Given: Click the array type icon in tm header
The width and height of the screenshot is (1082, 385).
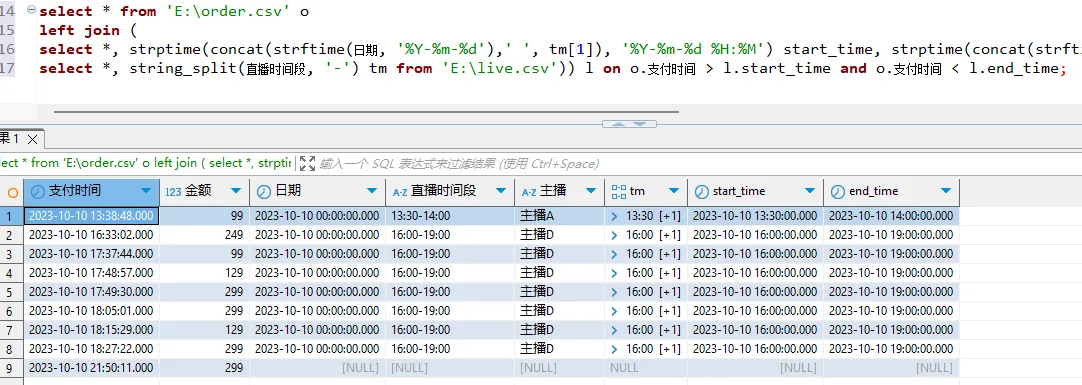Looking at the screenshot, I should 619,191.
